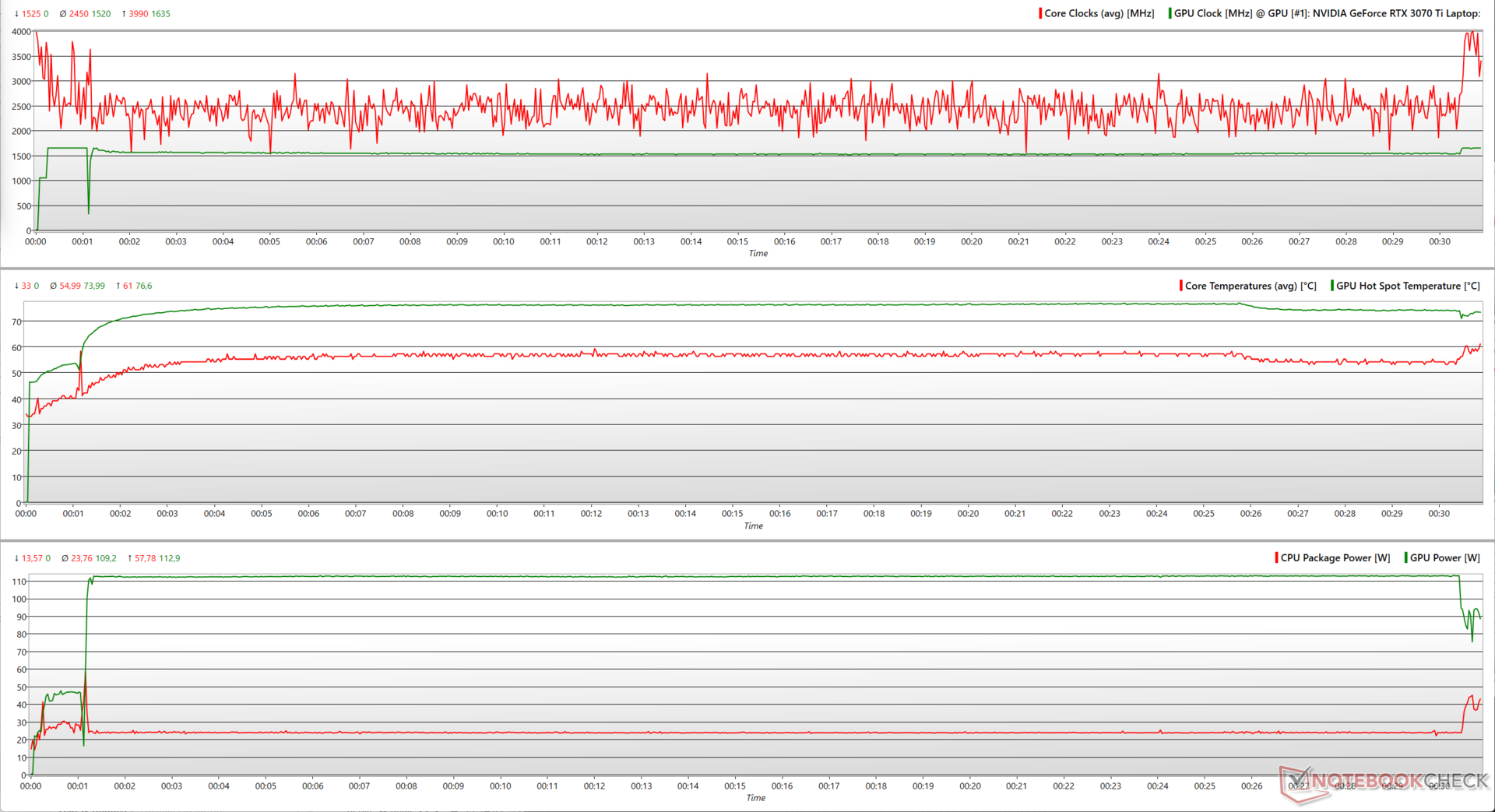Click the 00:05 time marker in power chart
Image resolution: width=1495 pixels, height=812 pixels.
(x=266, y=786)
